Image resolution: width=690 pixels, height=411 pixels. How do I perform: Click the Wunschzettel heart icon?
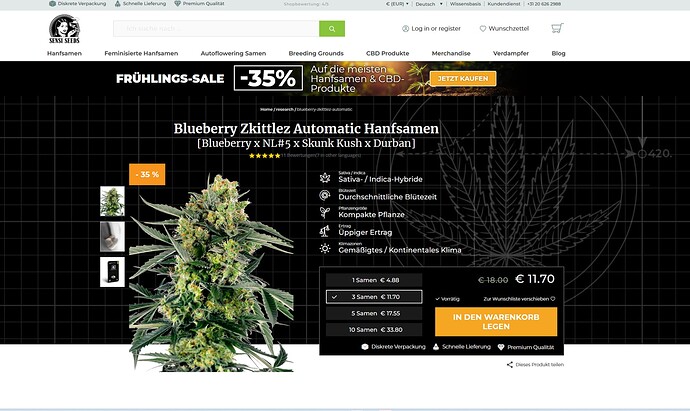[x=483, y=29]
